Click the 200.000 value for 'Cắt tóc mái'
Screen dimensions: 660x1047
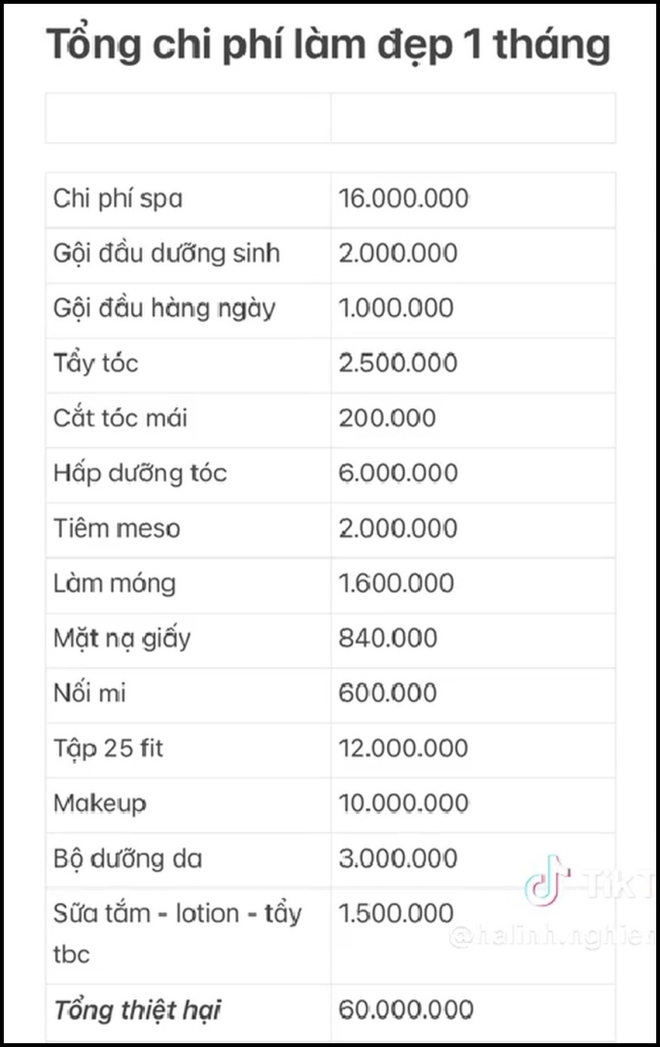click(x=387, y=418)
